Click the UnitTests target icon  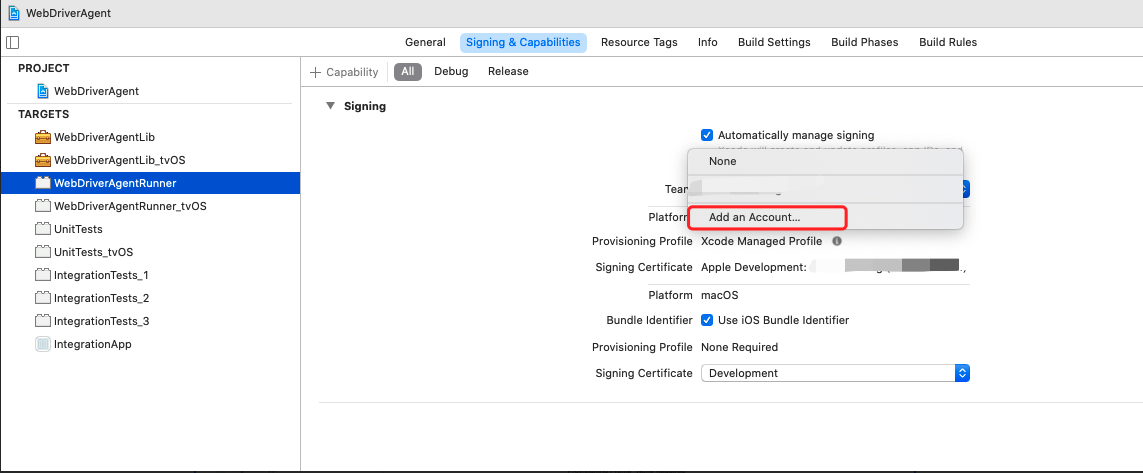(x=42, y=229)
